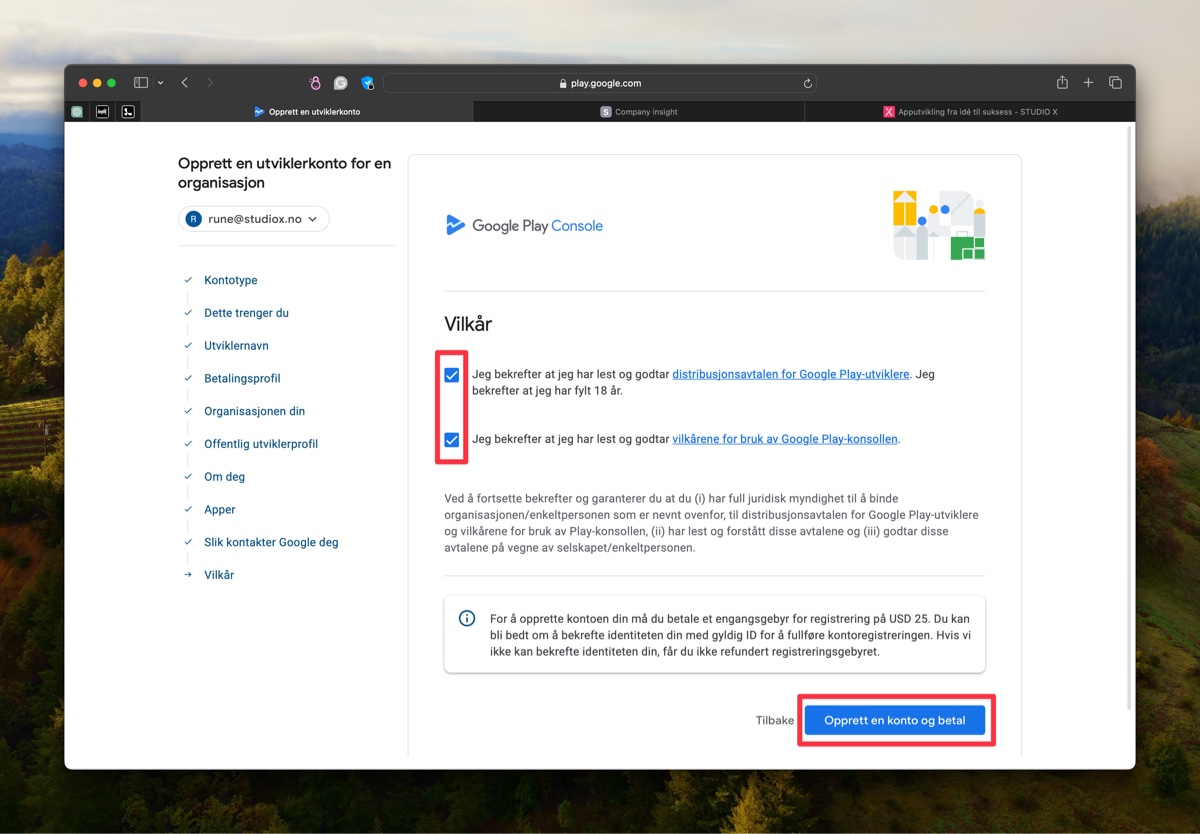Open vilkårene for bruk av Google Play-konsollen link
This screenshot has width=1200, height=834.
point(785,438)
